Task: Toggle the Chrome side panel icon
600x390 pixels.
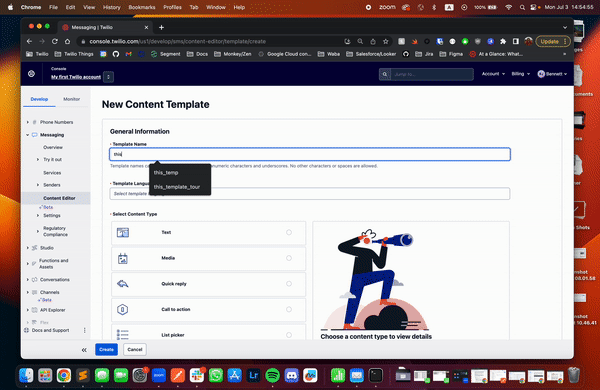Action: point(516,41)
